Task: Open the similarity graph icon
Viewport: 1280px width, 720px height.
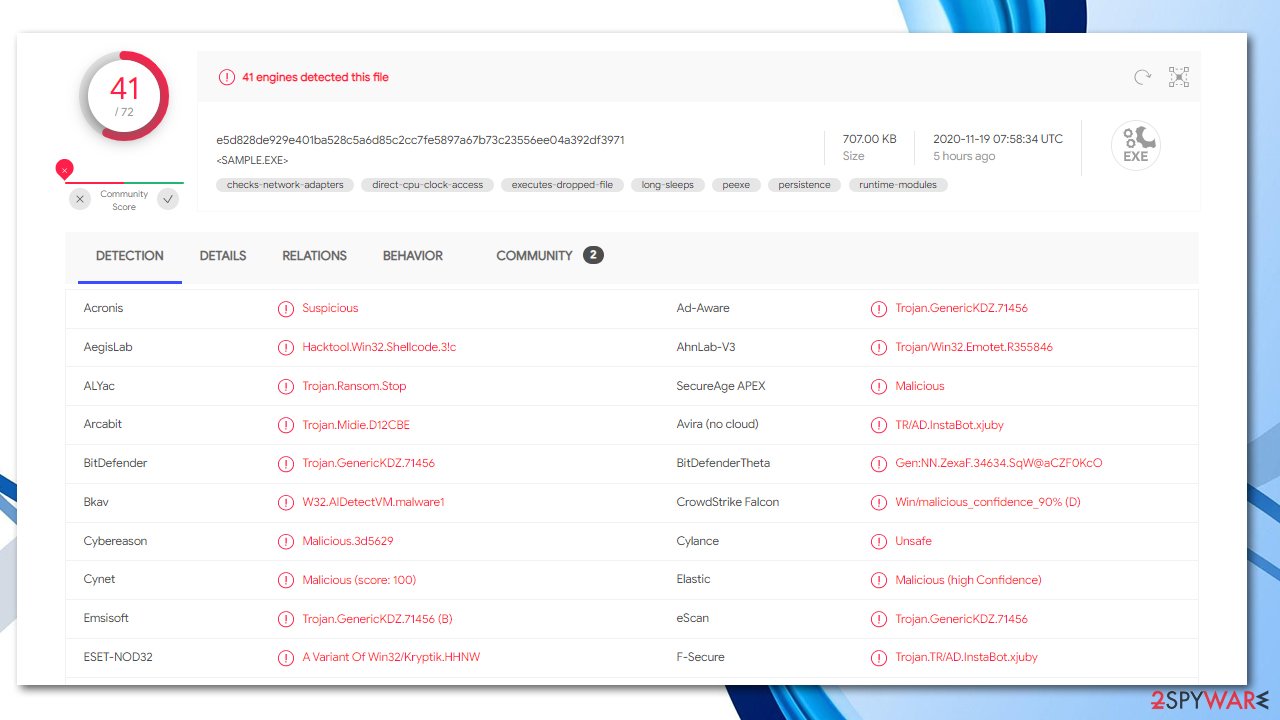Action: (x=1179, y=77)
